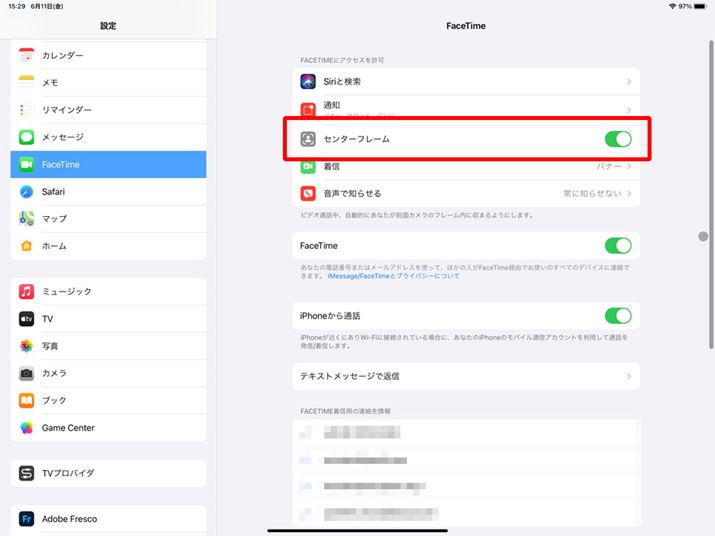Tap the センターフレーム person-frame icon
Viewport: 715px width, 536px height.
pyautogui.click(x=308, y=139)
